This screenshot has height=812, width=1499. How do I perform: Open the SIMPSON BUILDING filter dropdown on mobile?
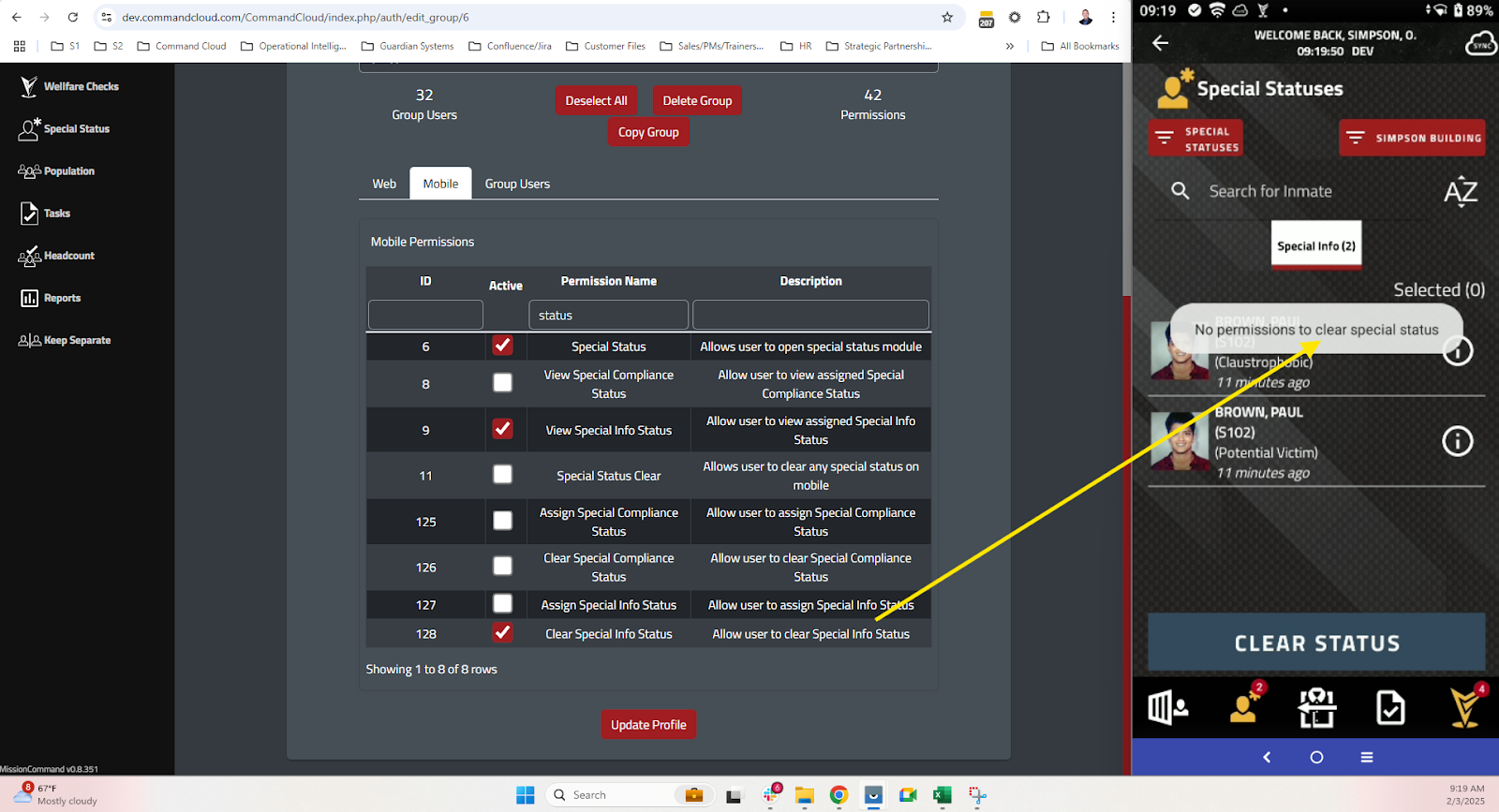pyautogui.click(x=1412, y=138)
